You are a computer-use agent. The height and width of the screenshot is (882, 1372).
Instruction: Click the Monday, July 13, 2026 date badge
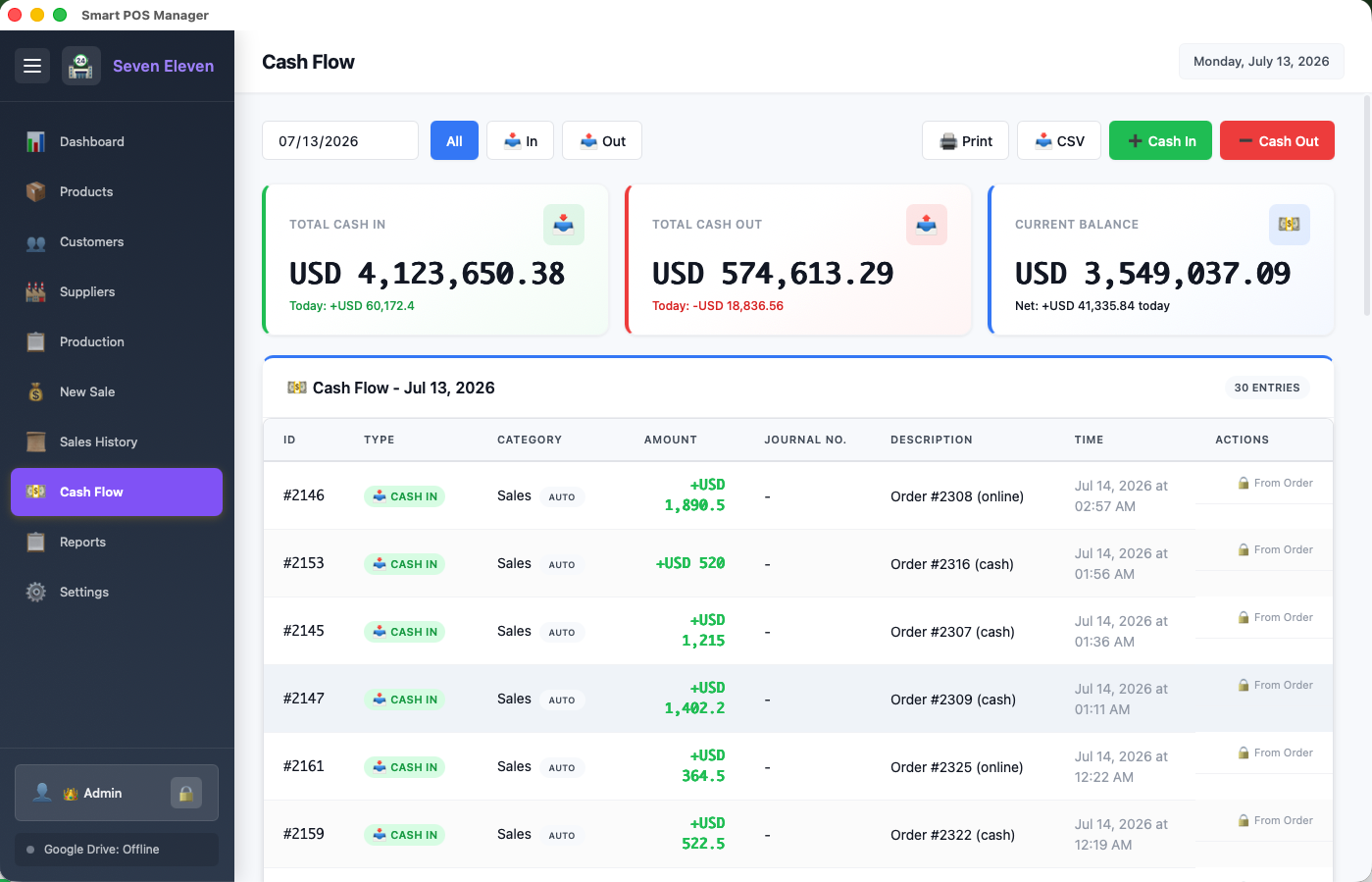[x=1261, y=61]
